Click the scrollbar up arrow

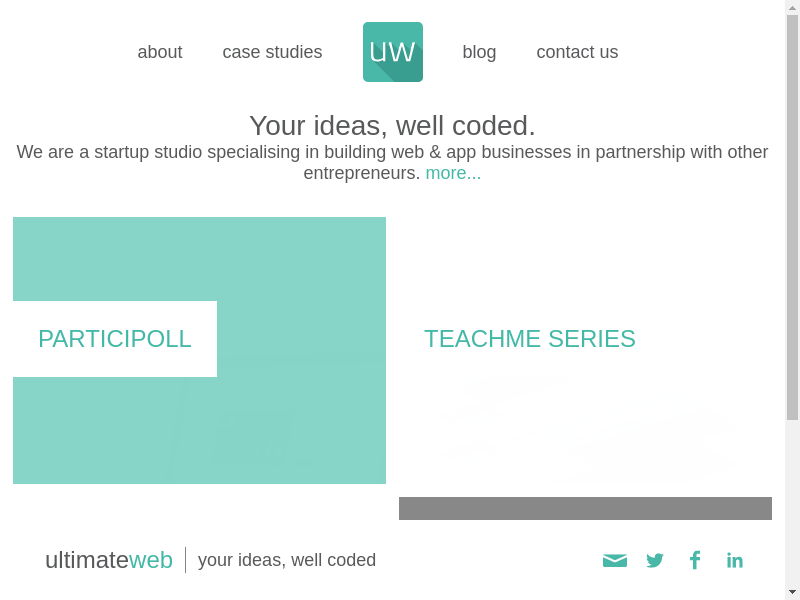tap(792, 7)
